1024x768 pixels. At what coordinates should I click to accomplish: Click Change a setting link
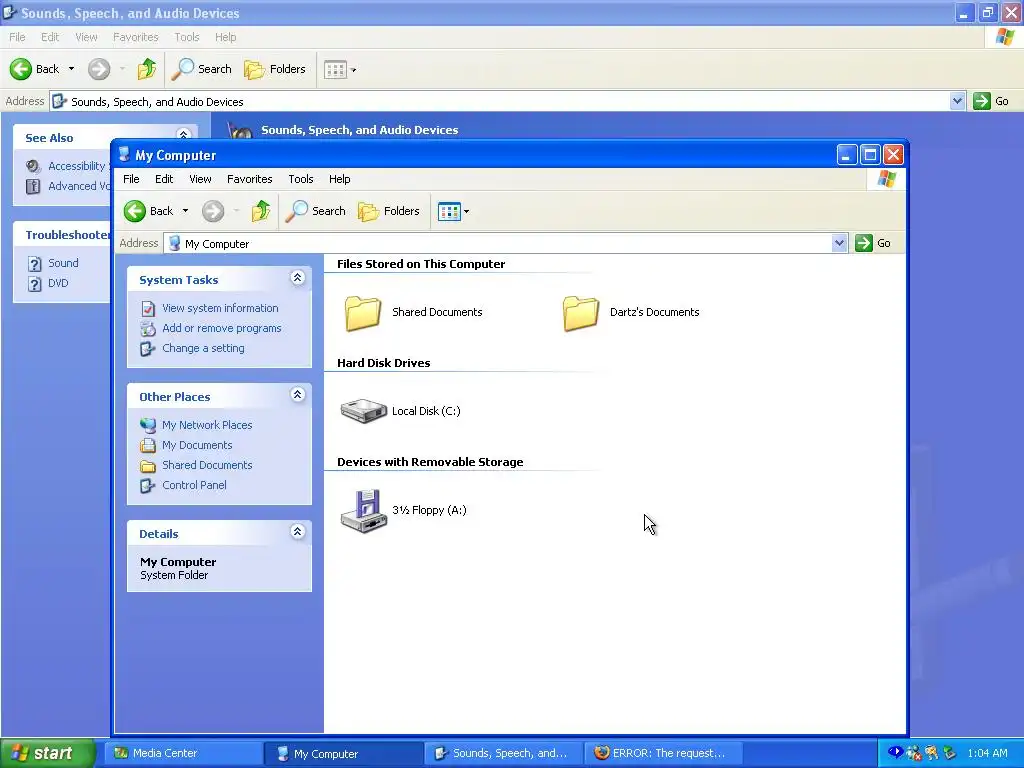click(203, 349)
